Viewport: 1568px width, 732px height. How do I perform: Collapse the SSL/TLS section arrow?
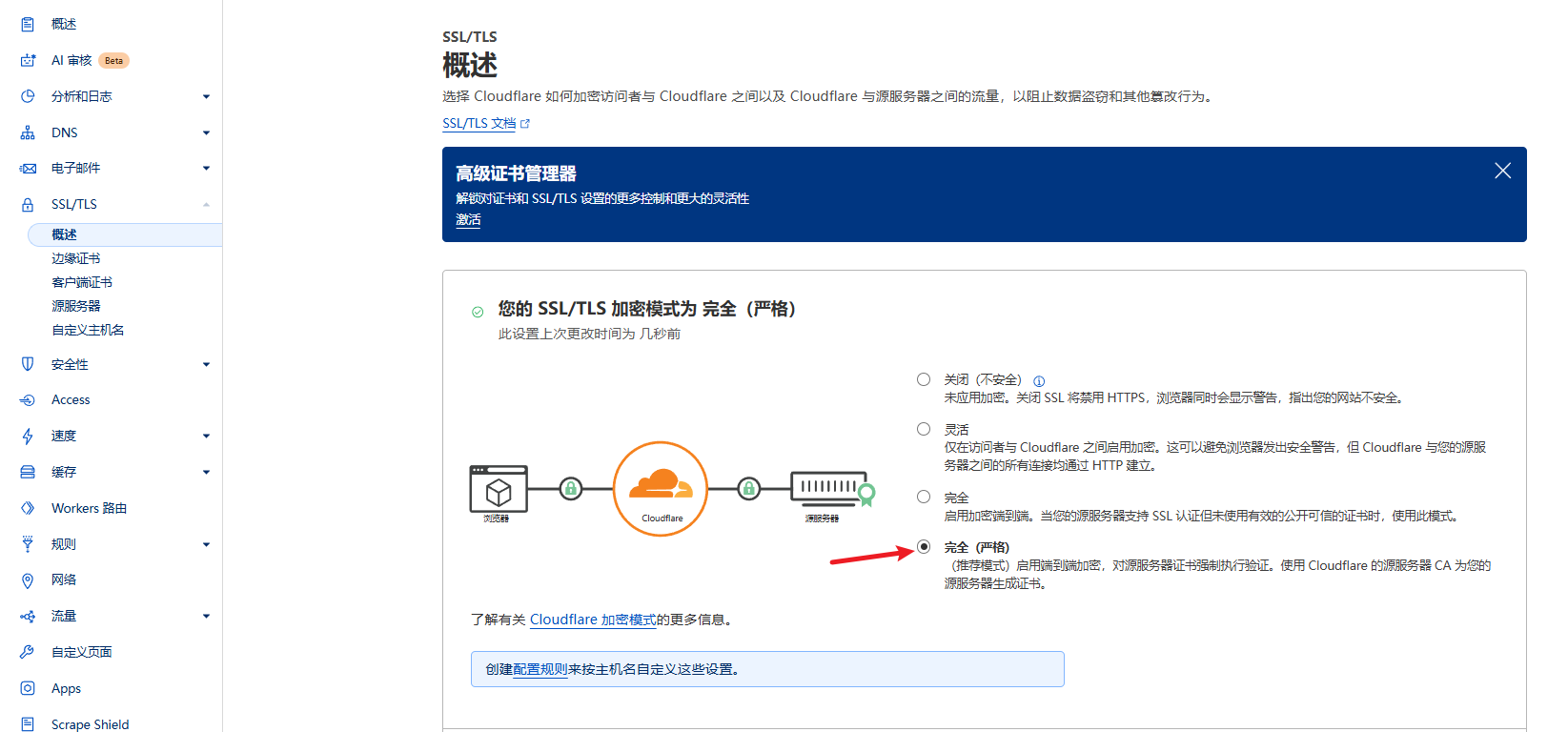click(x=206, y=204)
